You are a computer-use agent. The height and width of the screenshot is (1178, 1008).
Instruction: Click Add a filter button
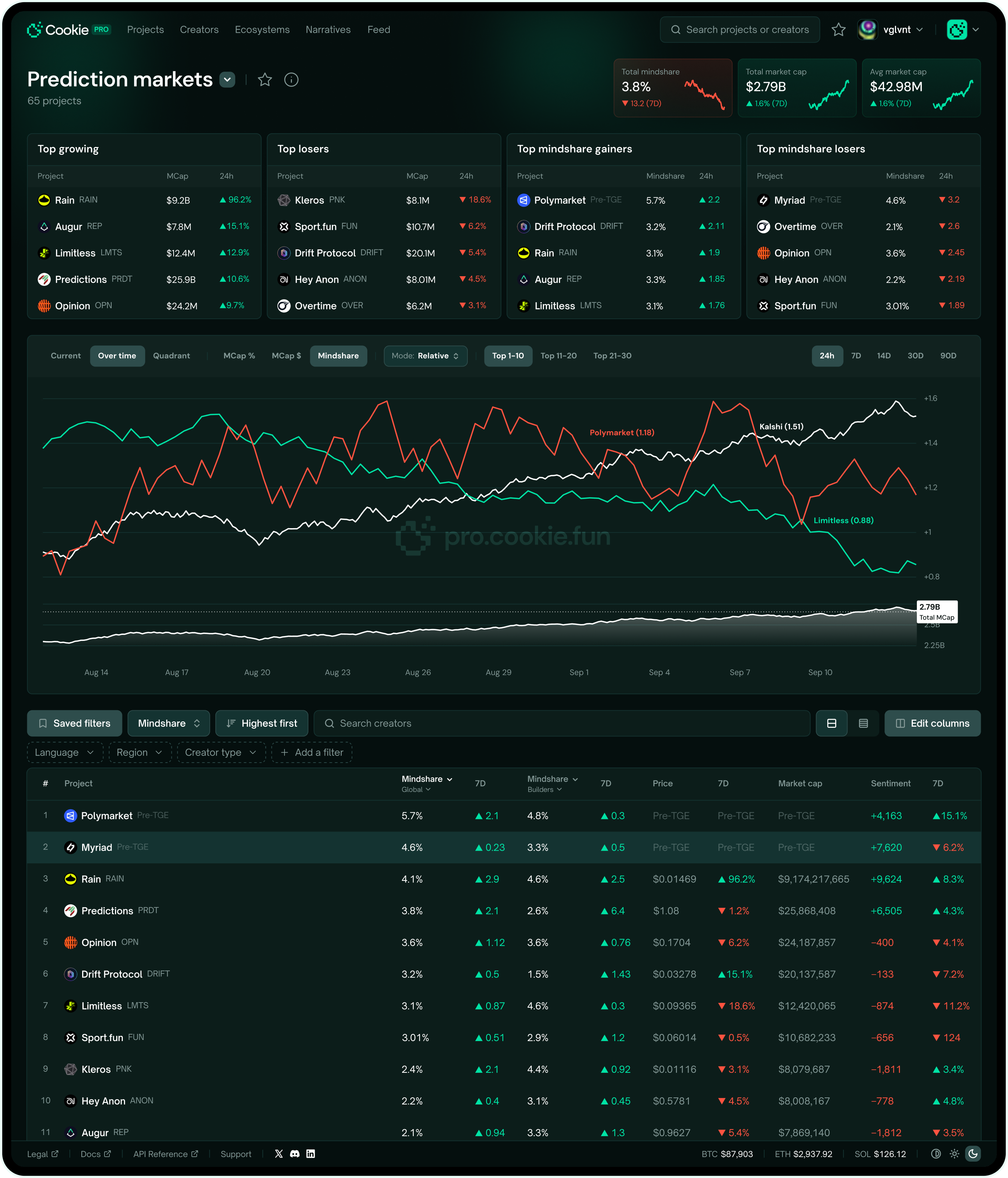click(x=312, y=753)
